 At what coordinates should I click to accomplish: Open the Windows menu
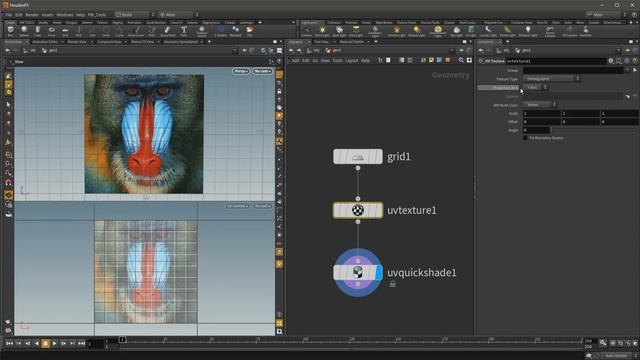65,15
